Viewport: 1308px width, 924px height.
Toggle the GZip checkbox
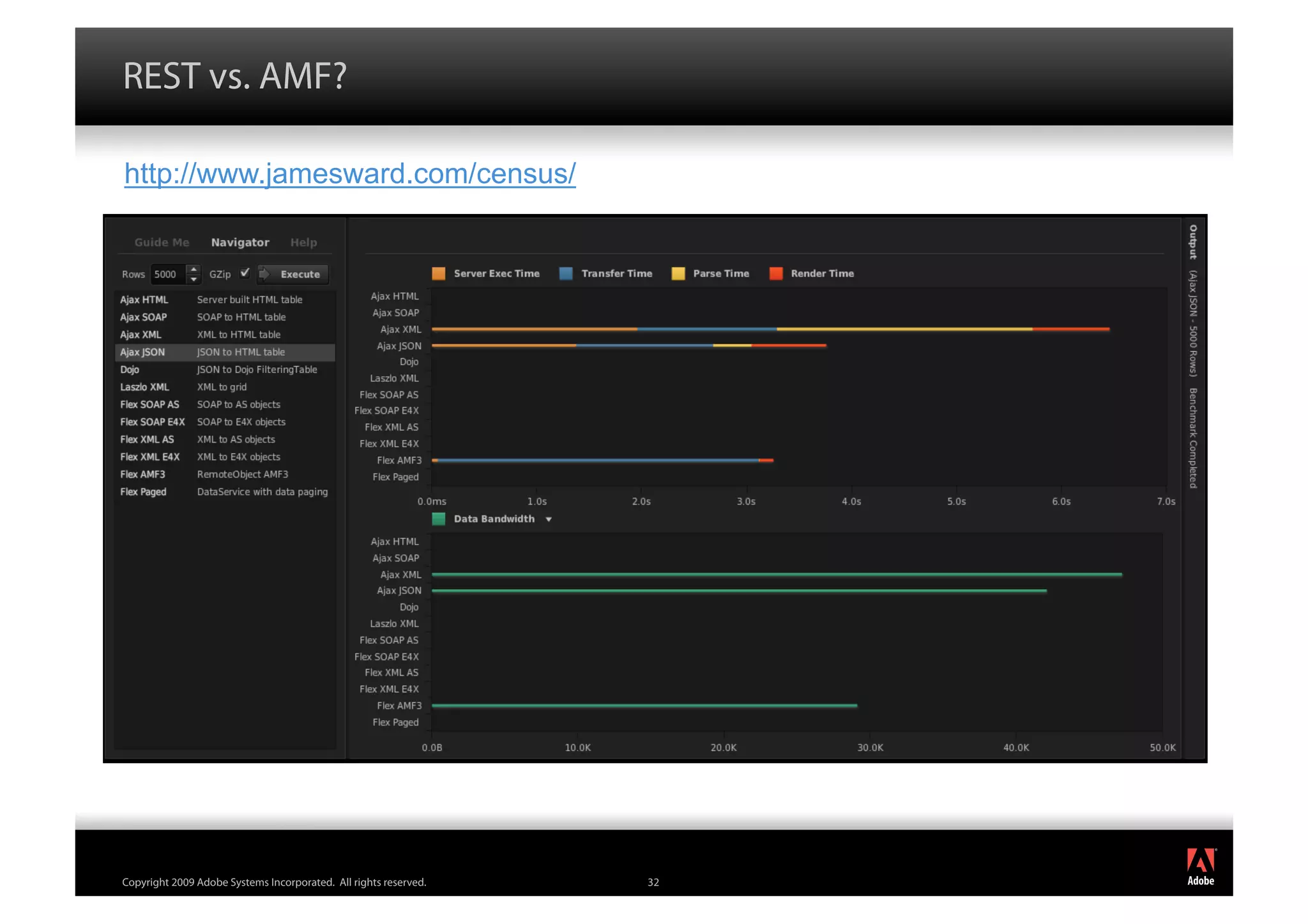point(245,273)
